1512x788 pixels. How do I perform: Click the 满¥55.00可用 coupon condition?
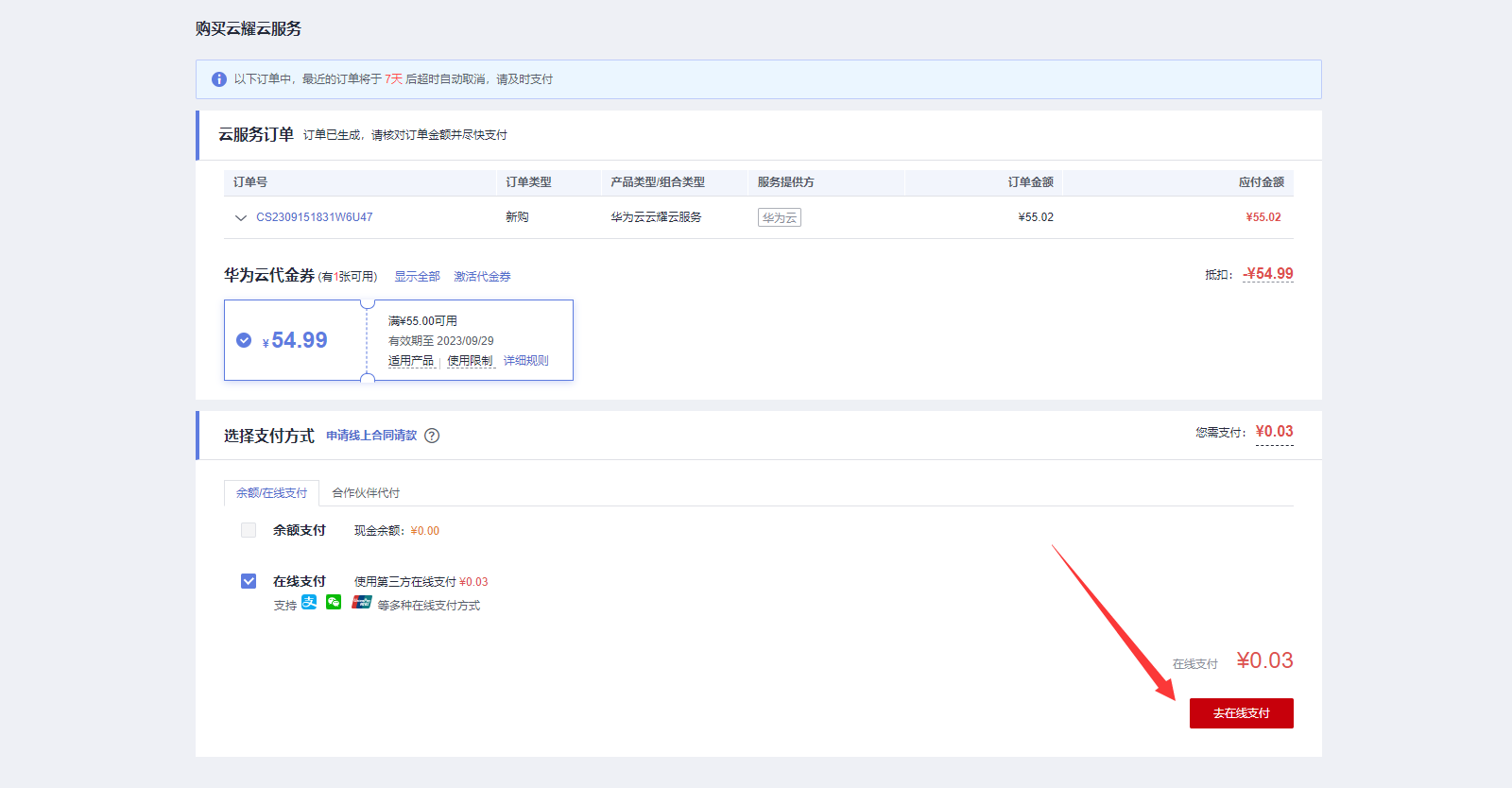[422, 321]
